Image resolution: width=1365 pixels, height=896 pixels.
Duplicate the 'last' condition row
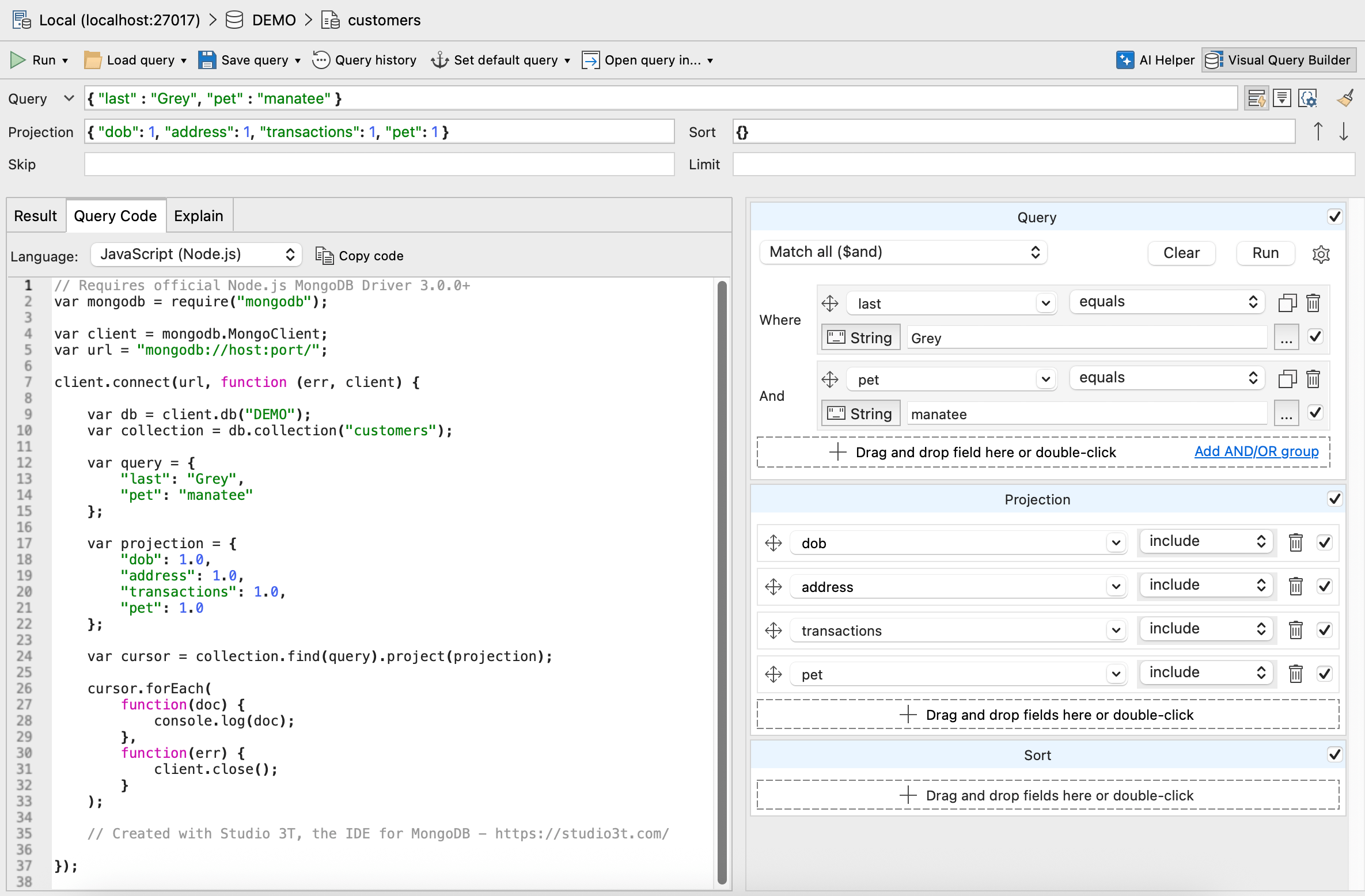pyautogui.click(x=1287, y=303)
